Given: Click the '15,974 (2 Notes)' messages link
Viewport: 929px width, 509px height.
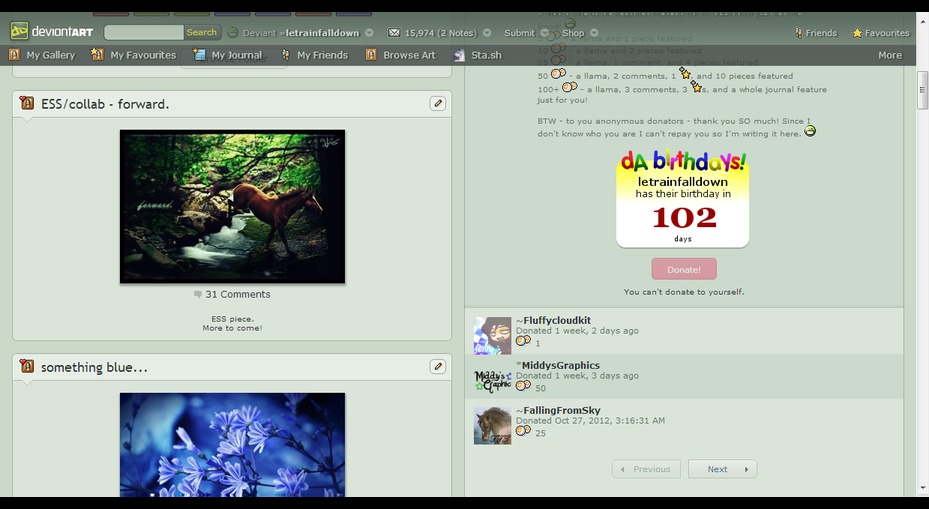Looking at the screenshot, I should [x=440, y=33].
